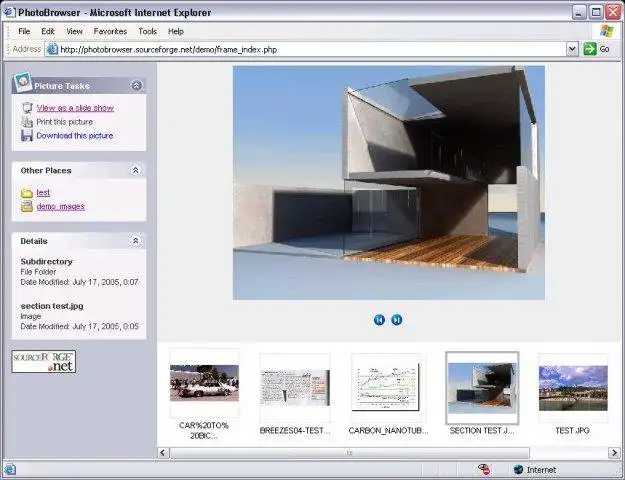Open the File menu
The width and height of the screenshot is (625, 480).
coord(24,31)
